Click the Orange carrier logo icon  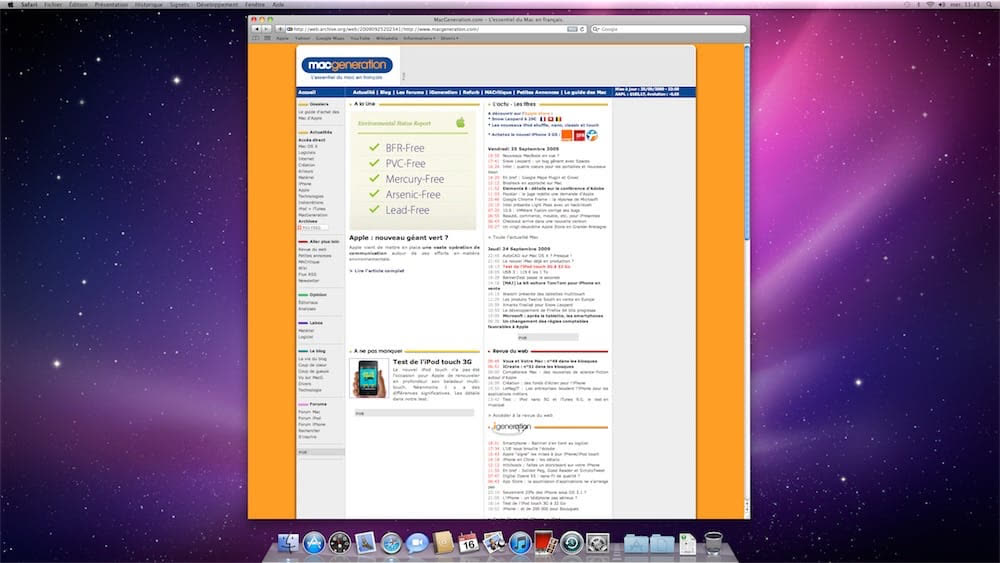[x=566, y=134]
